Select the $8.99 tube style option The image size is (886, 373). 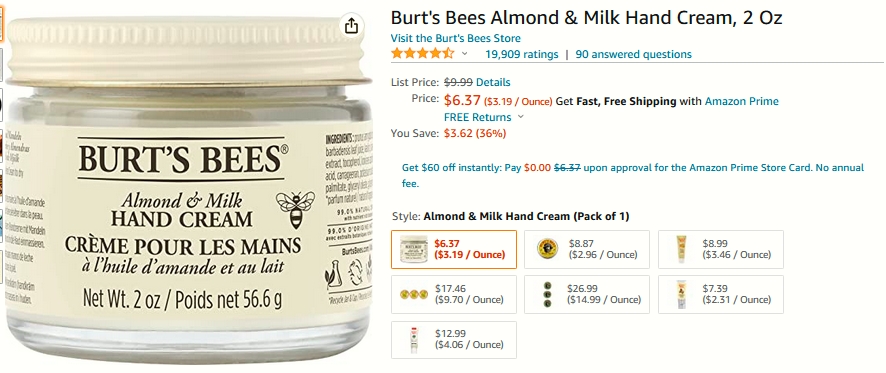pos(720,249)
